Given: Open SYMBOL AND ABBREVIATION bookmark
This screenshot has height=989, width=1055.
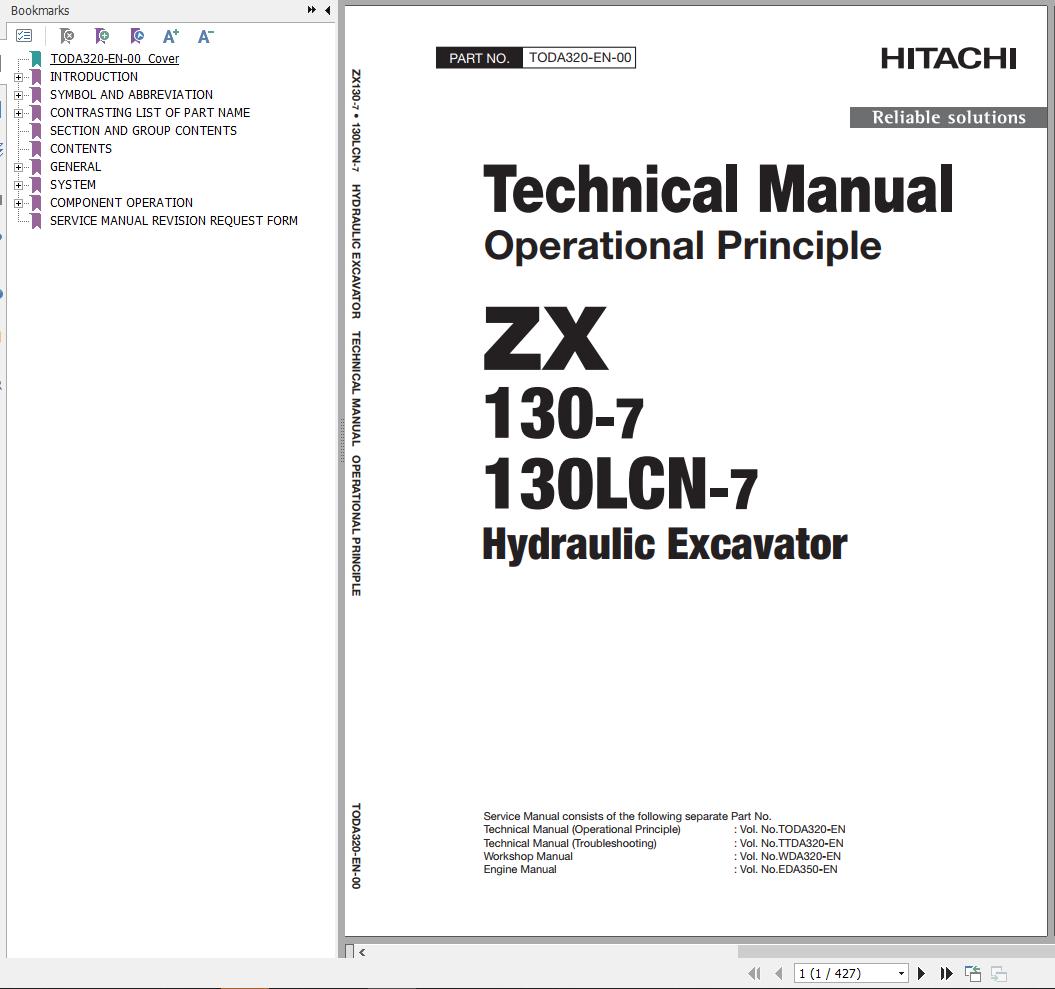Looking at the screenshot, I should click(131, 95).
